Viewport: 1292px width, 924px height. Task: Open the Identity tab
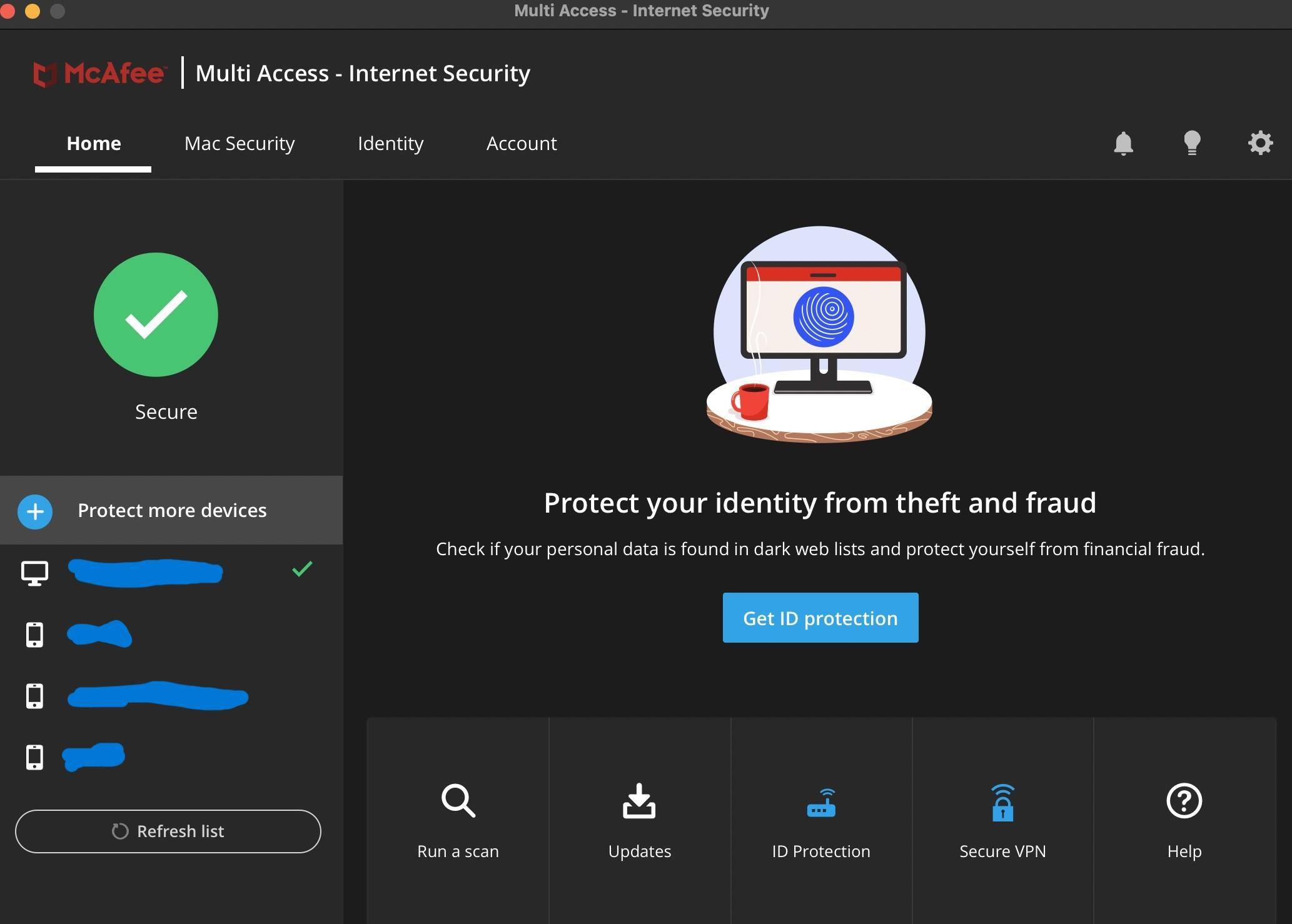point(390,144)
